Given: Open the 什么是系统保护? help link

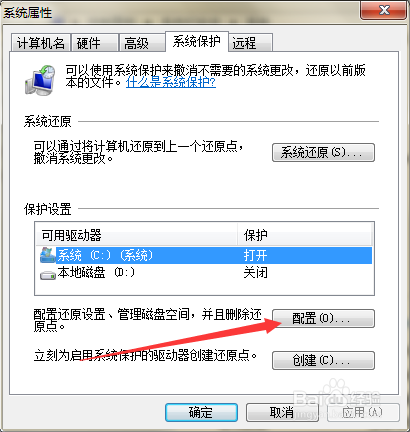Looking at the screenshot, I should [x=171, y=82].
